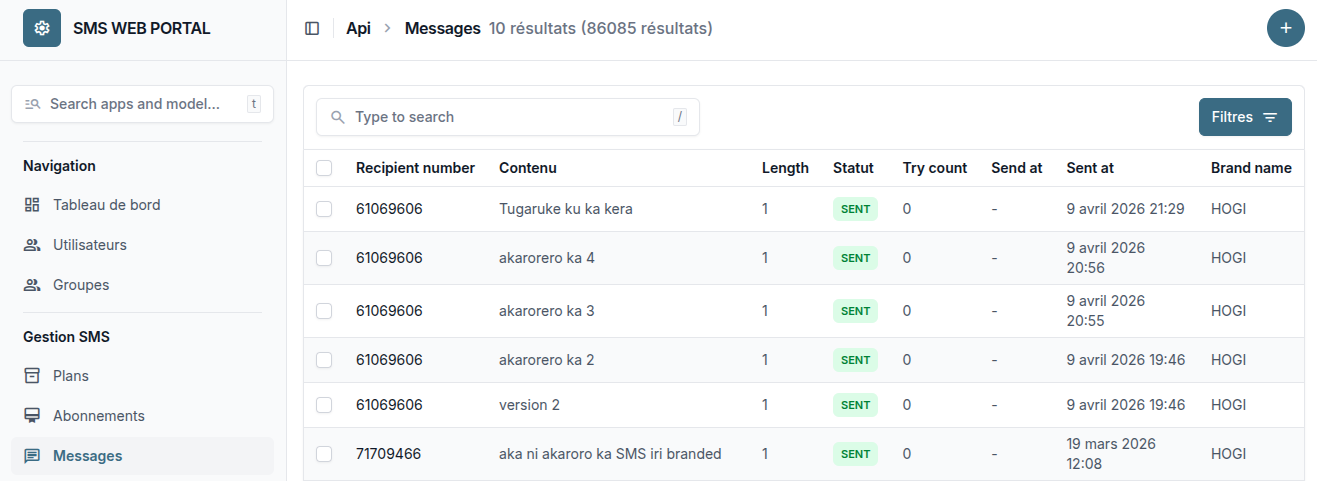
Task: Click the SMS Web Portal gear logo
Action: [42, 28]
